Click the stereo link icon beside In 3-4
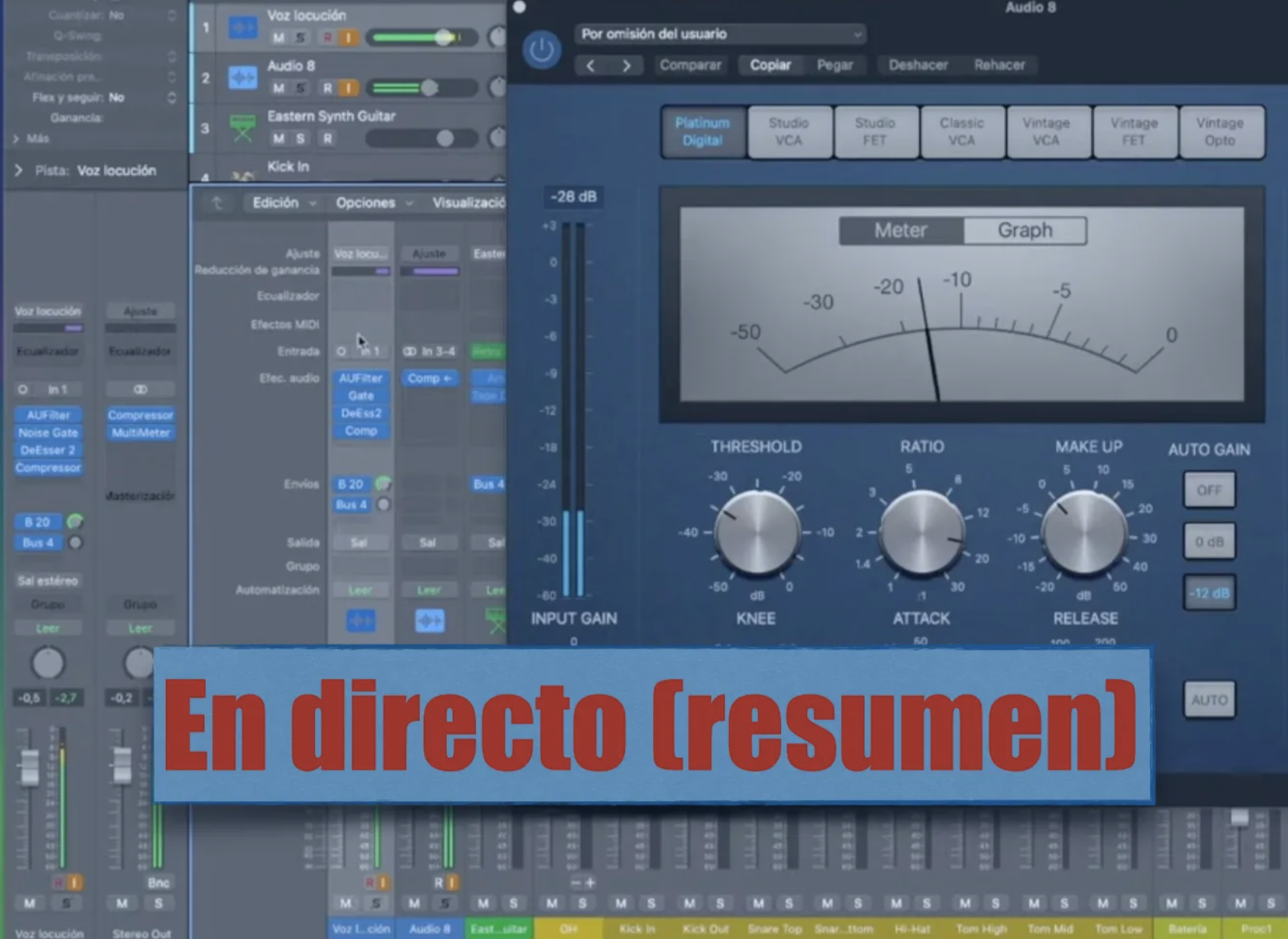The height and width of the screenshot is (939, 1288). (x=410, y=351)
